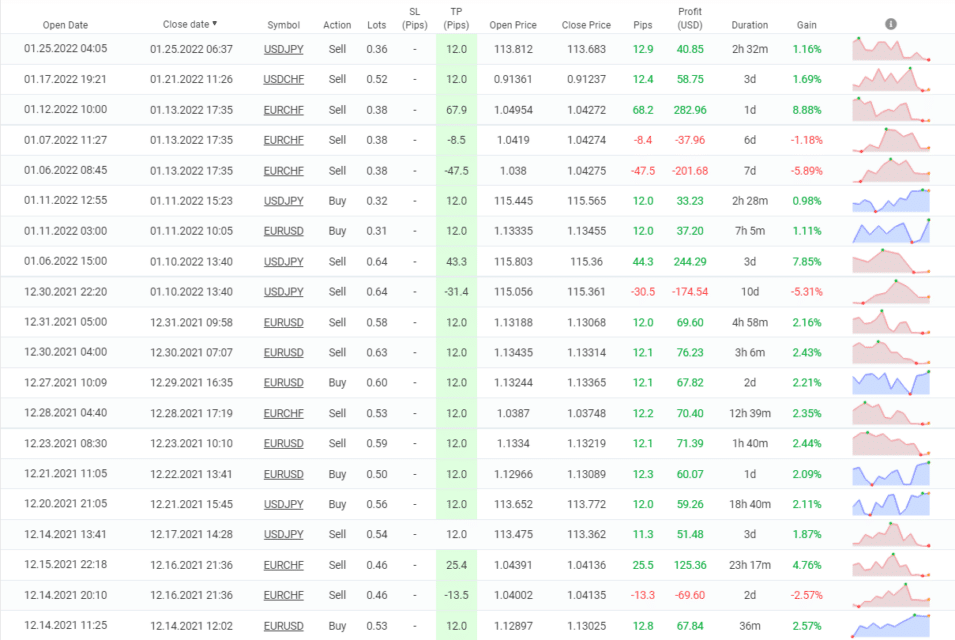The width and height of the screenshot is (955, 640).
Task: View the mini chart for the 8.88% gain trade
Action: tap(890, 110)
